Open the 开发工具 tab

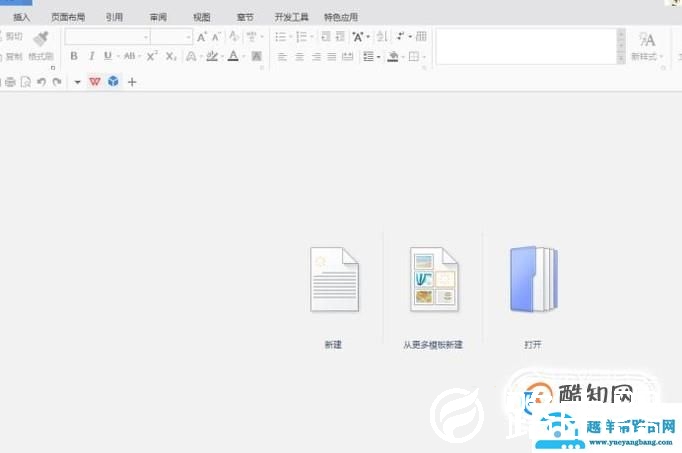pyautogui.click(x=291, y=17)
